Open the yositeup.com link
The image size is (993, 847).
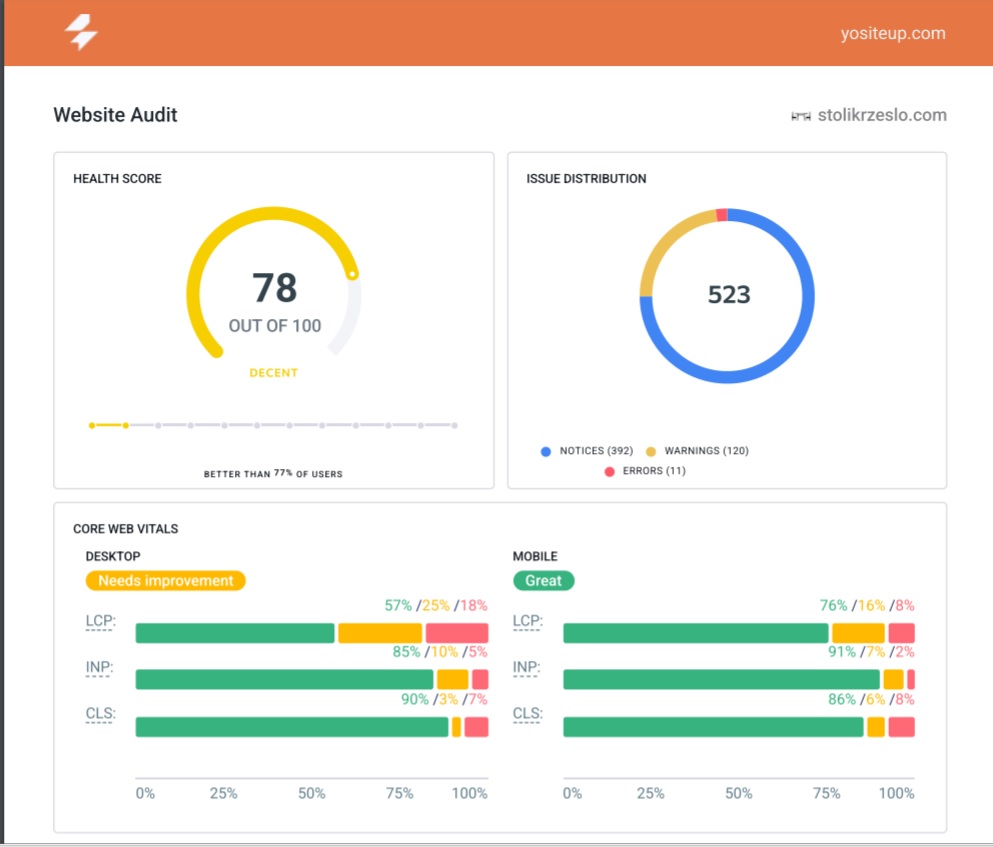[895, 33]
